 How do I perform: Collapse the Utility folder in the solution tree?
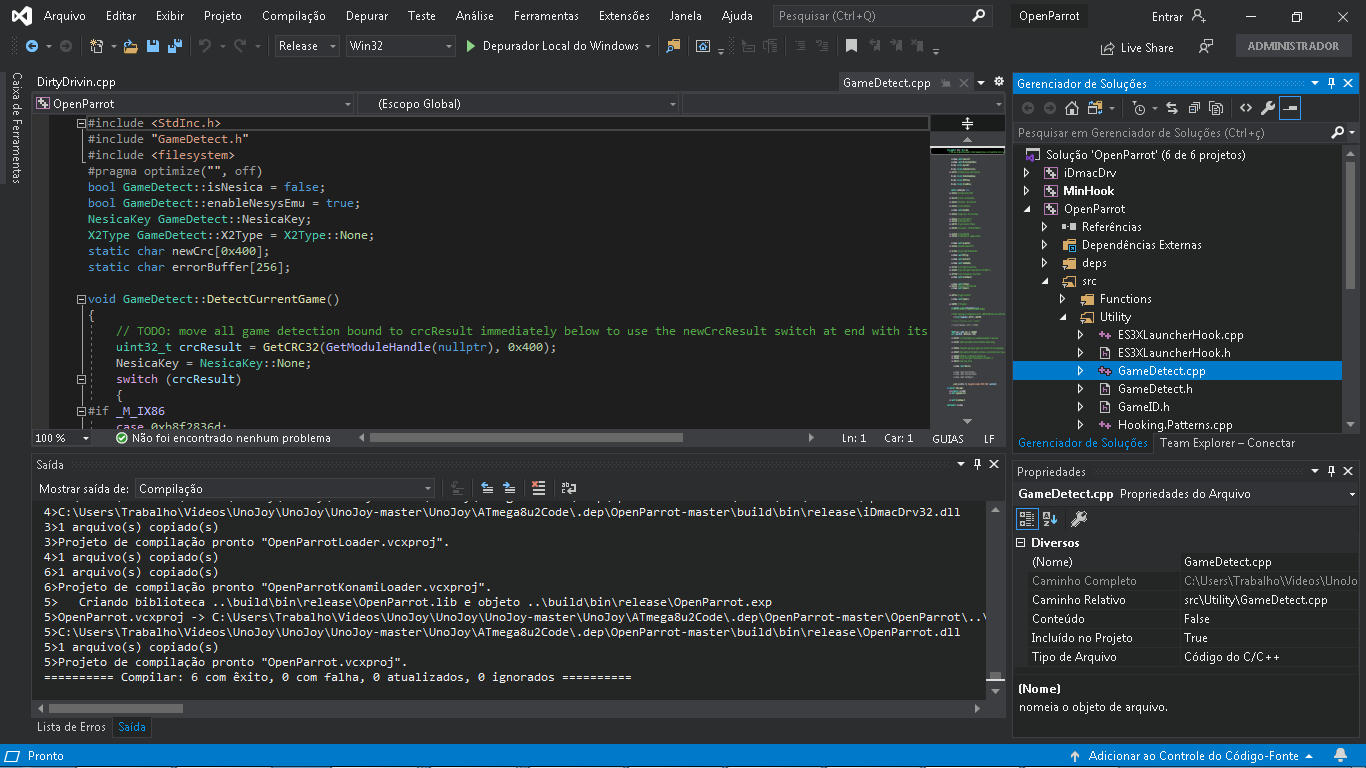pyautogui.click(x=1062, y=317)
